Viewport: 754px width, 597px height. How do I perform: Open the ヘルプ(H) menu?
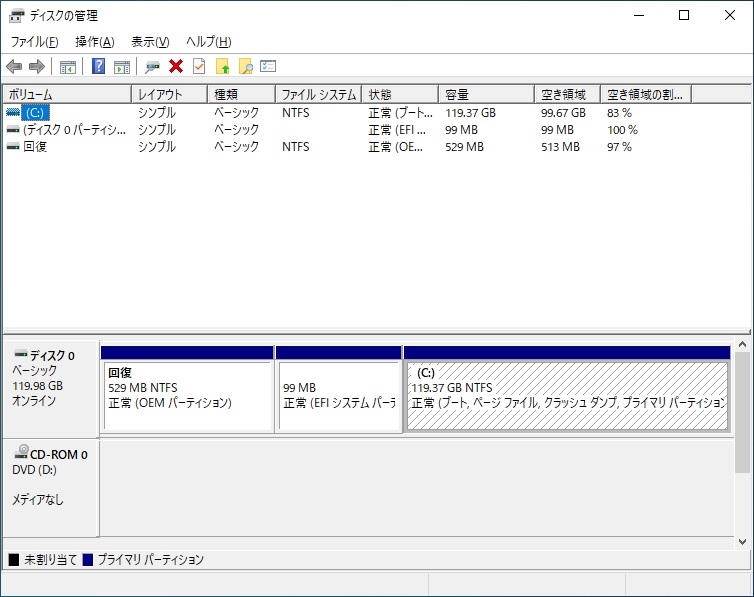[209, 42]
